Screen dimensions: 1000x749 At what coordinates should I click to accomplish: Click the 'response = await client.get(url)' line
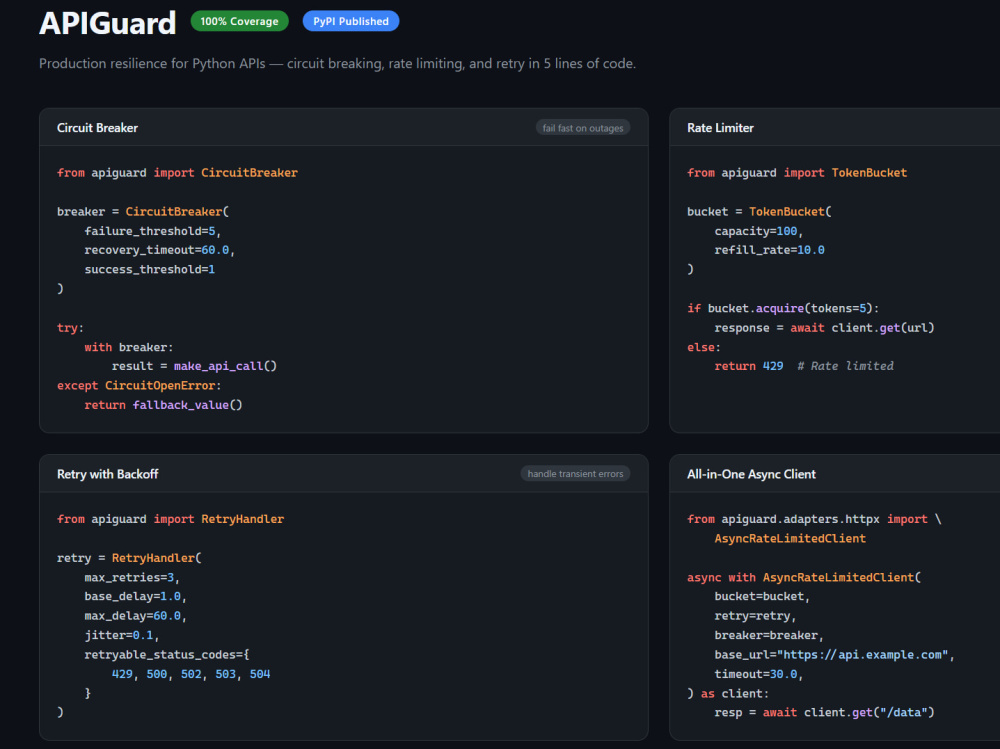(824, 328)
